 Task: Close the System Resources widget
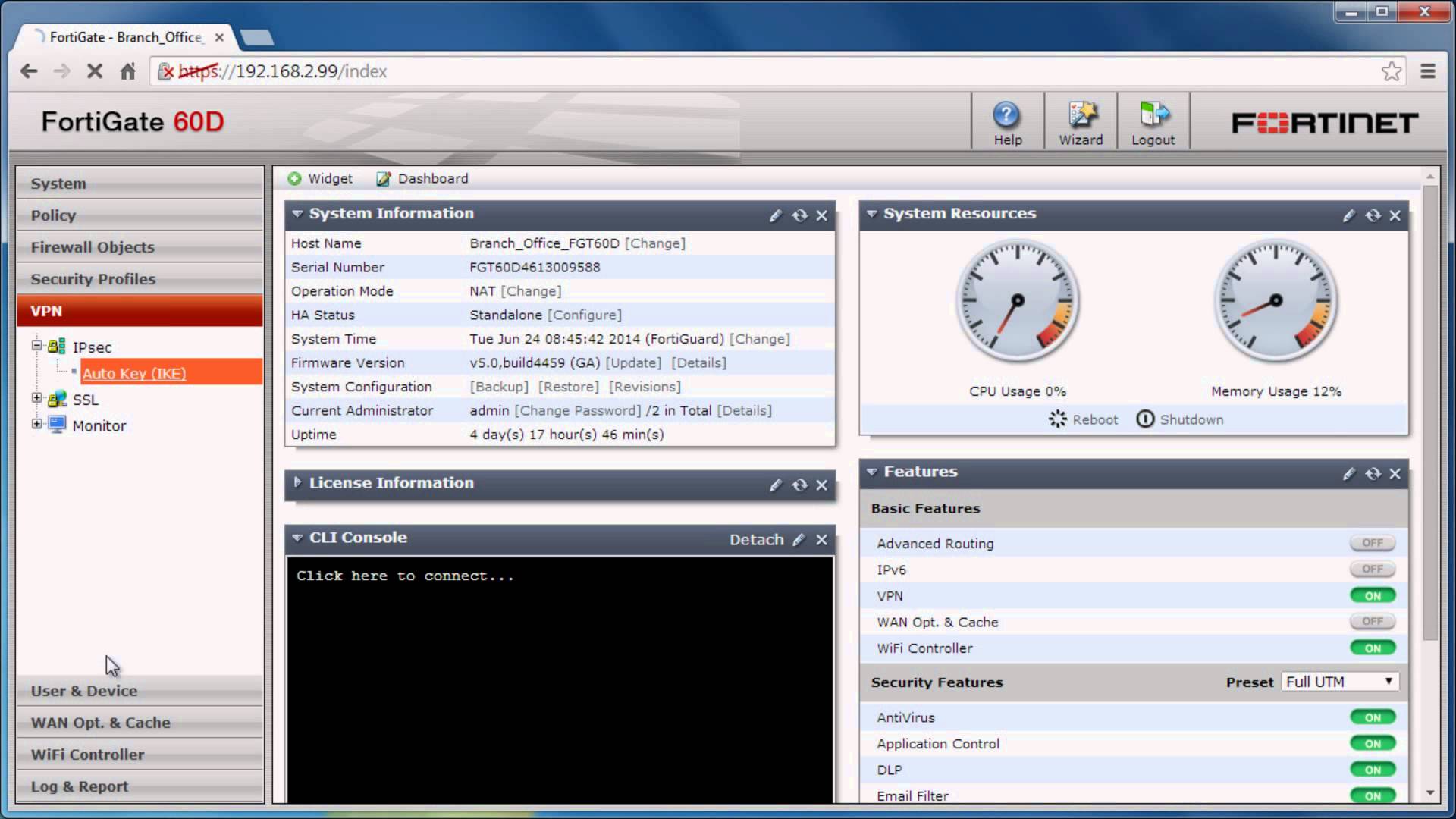click(1395, 216)
